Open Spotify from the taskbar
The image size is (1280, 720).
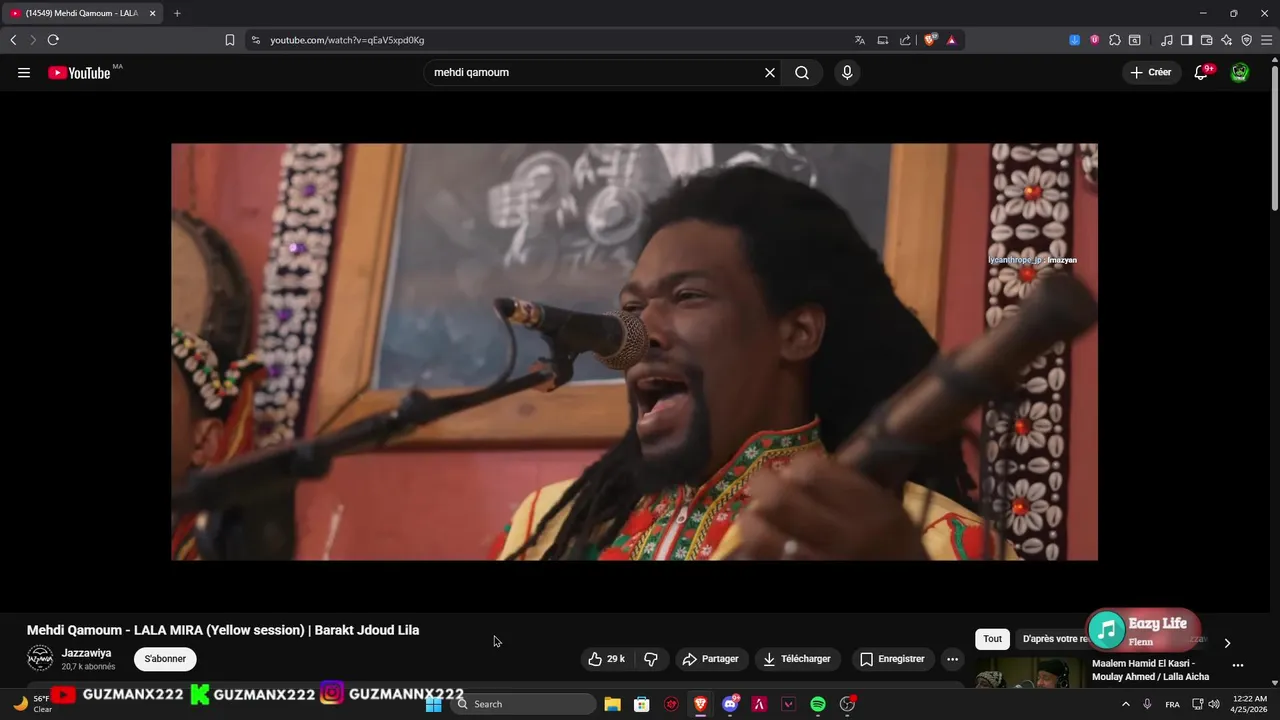point(818,704)
